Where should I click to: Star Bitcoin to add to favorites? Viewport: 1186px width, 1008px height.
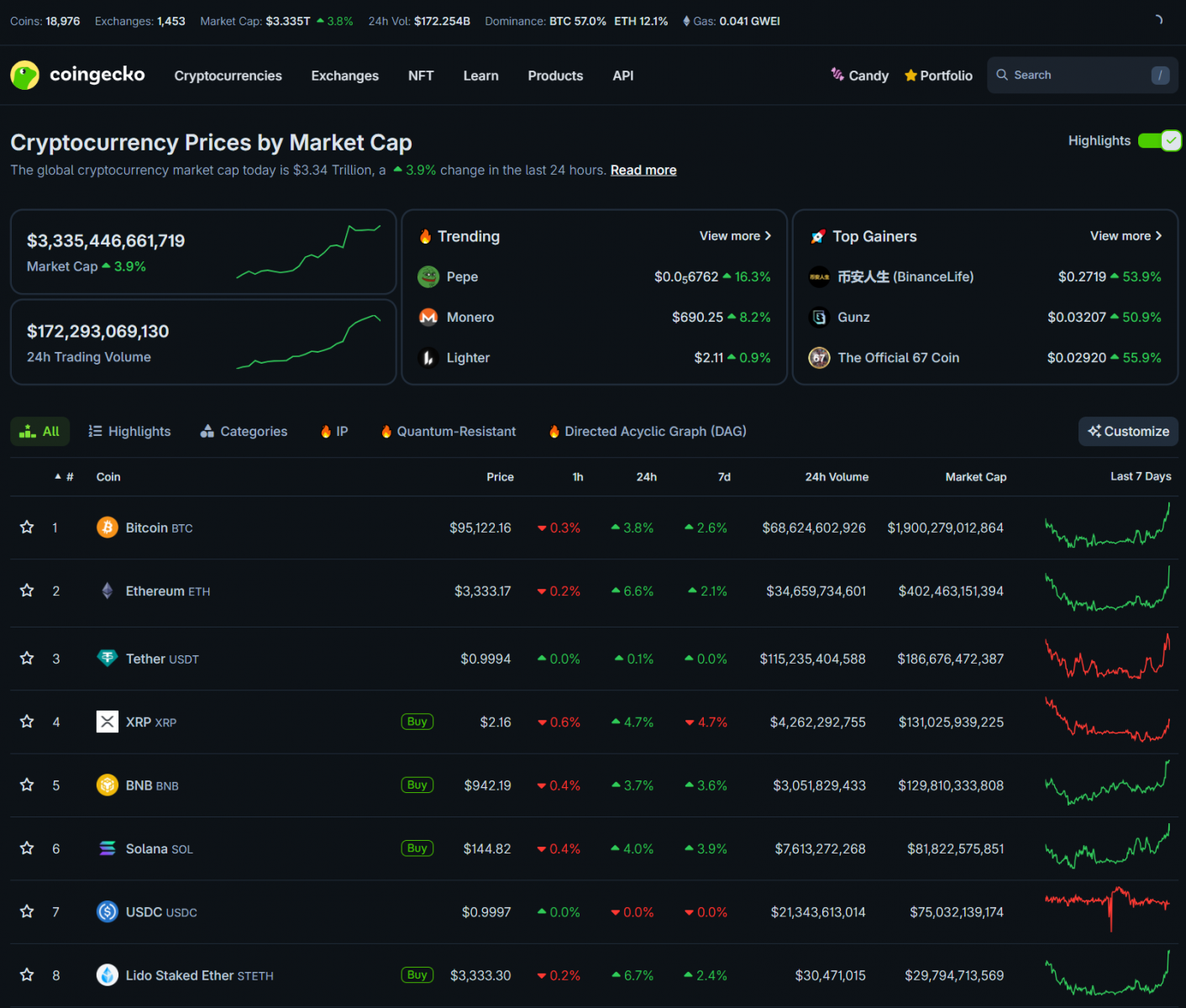27,528
